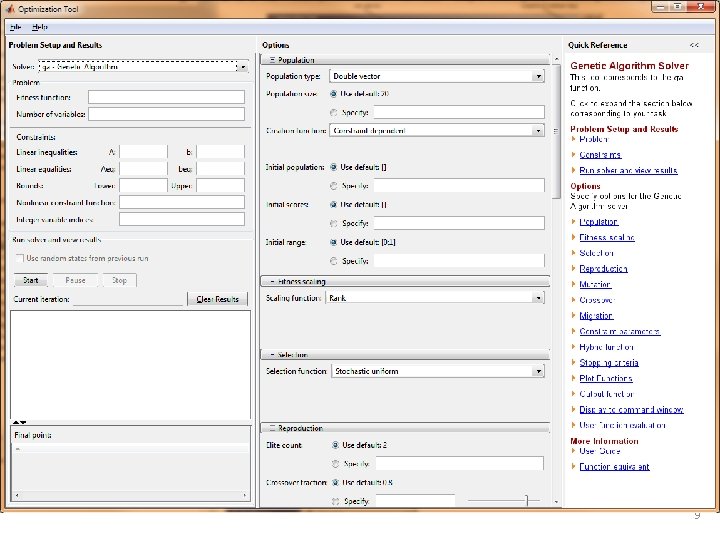Click the Linear equalities Aeq field
The height and width of the screenshot is (540, 720).
click(143, 169)
